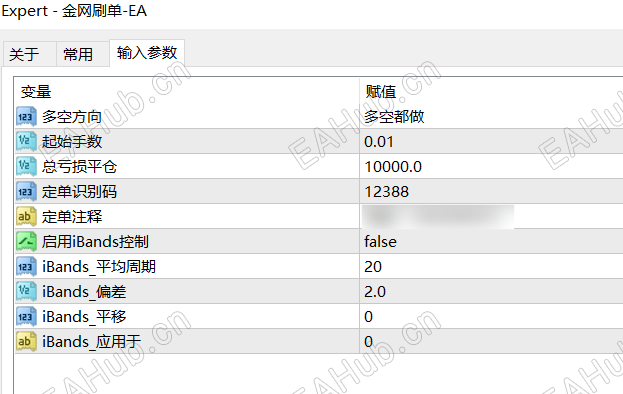Click the integer icon beside 定单识别码
This screenshot has height=394, width=623.
[26, 191]
